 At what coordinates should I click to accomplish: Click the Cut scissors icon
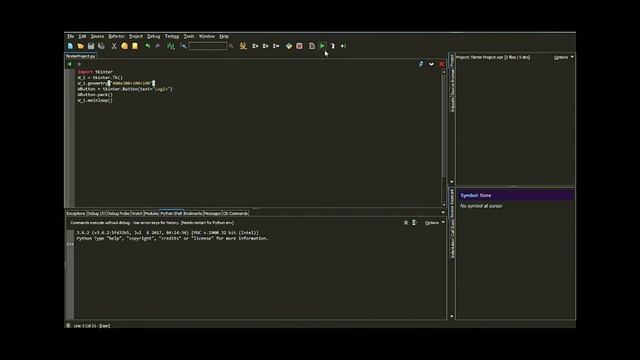pos(114,46)
